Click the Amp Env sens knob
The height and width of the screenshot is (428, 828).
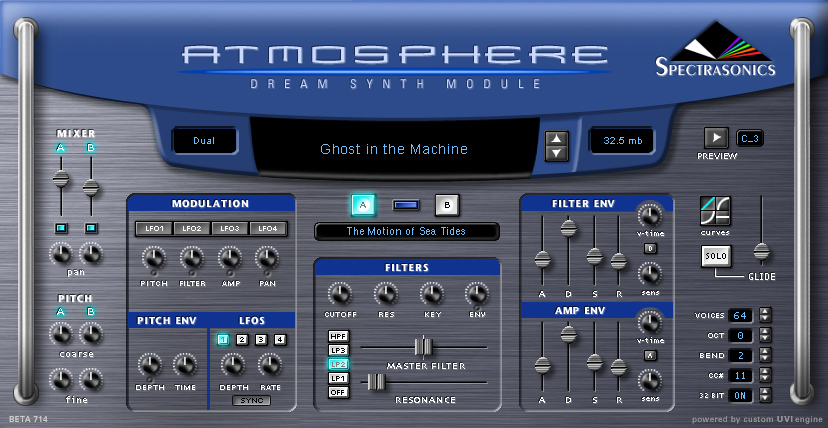[650, 380]
